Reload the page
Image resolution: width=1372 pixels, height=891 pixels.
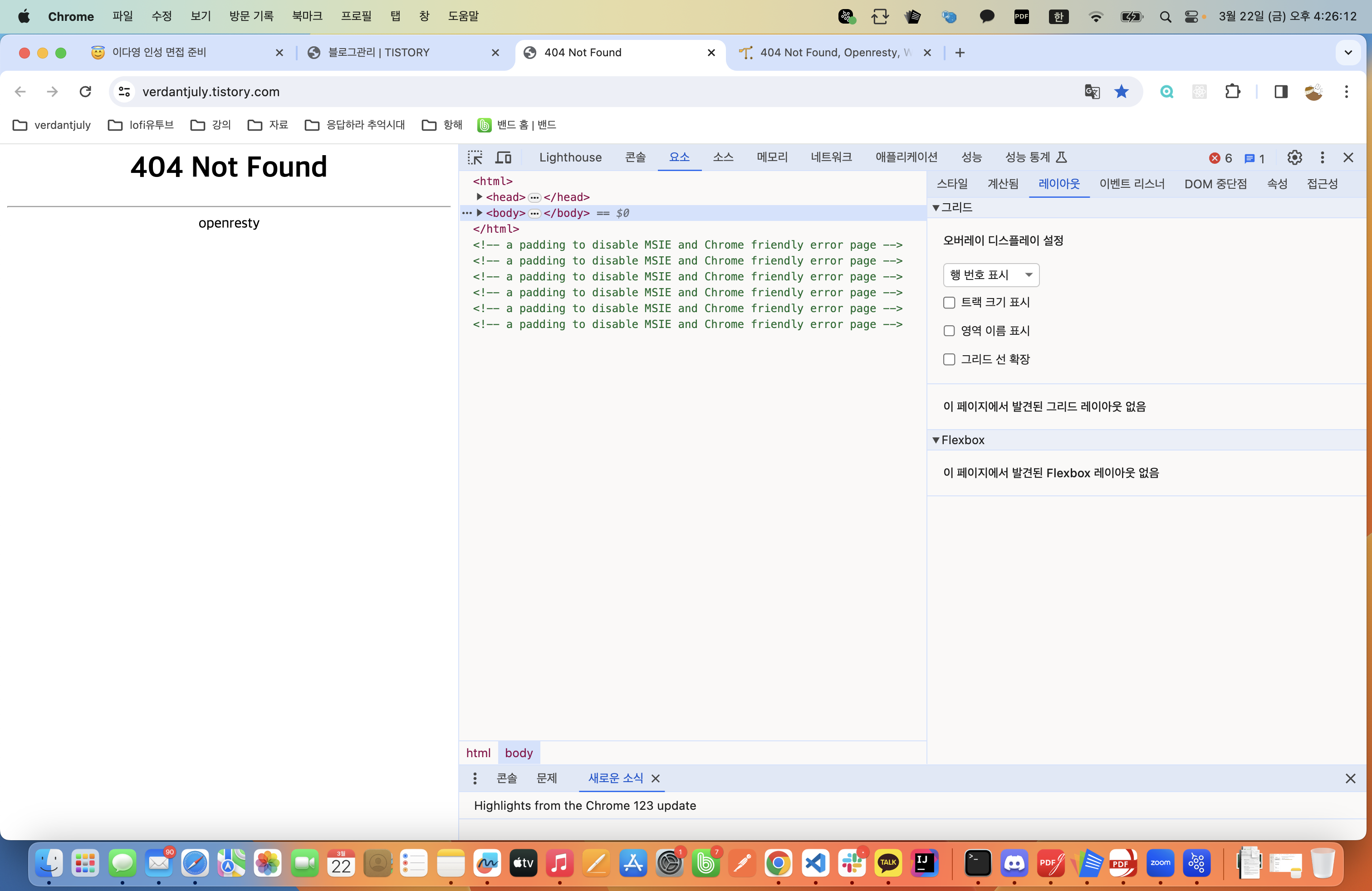[x=85, y=92]
